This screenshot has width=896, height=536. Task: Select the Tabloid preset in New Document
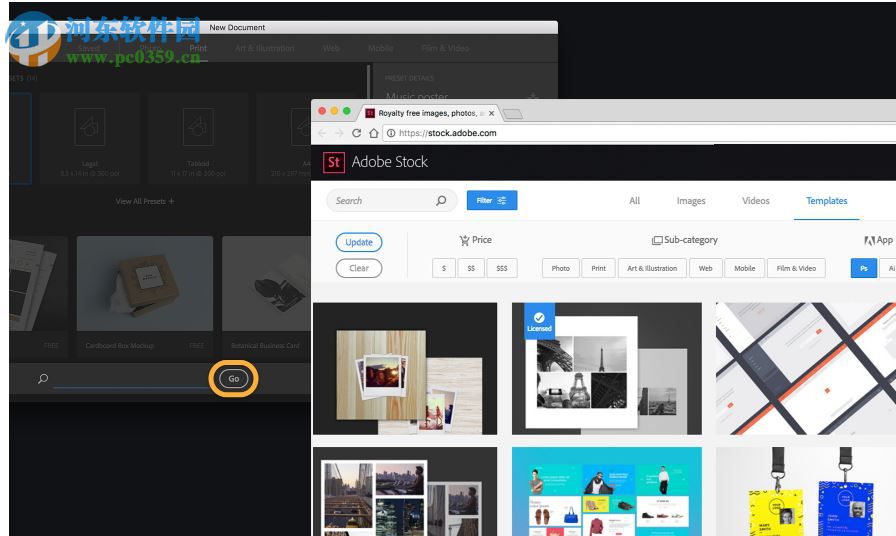pyautogui.click(x=198, y=138)
